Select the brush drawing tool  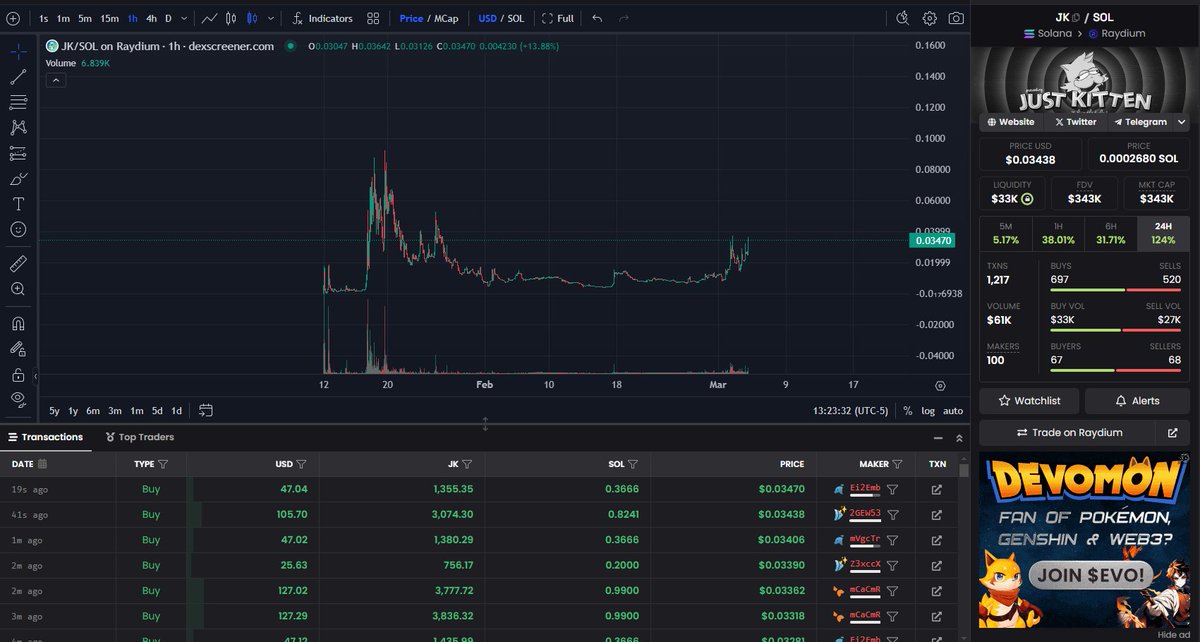click(x=18, y=180)
